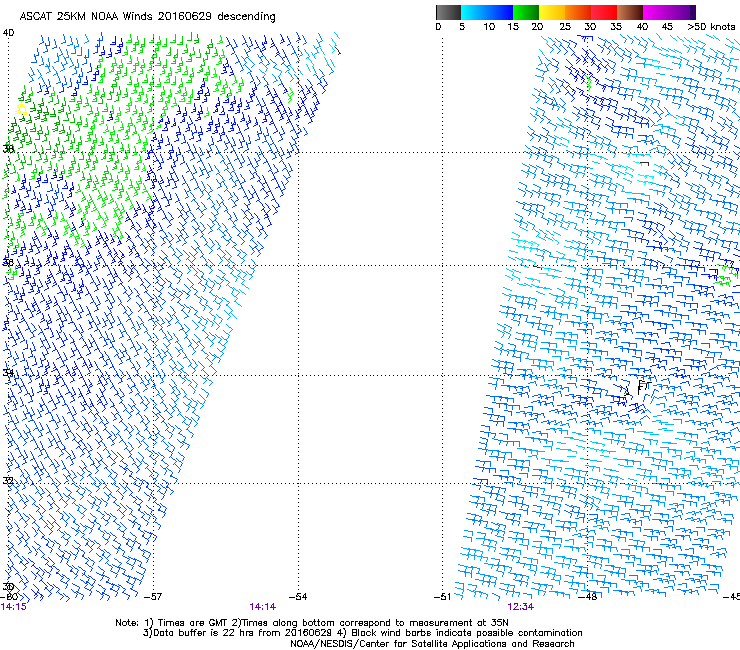Click the title 'ASCAT 25KM NOAA Winds 20160629 descending'

coord(147,17)
